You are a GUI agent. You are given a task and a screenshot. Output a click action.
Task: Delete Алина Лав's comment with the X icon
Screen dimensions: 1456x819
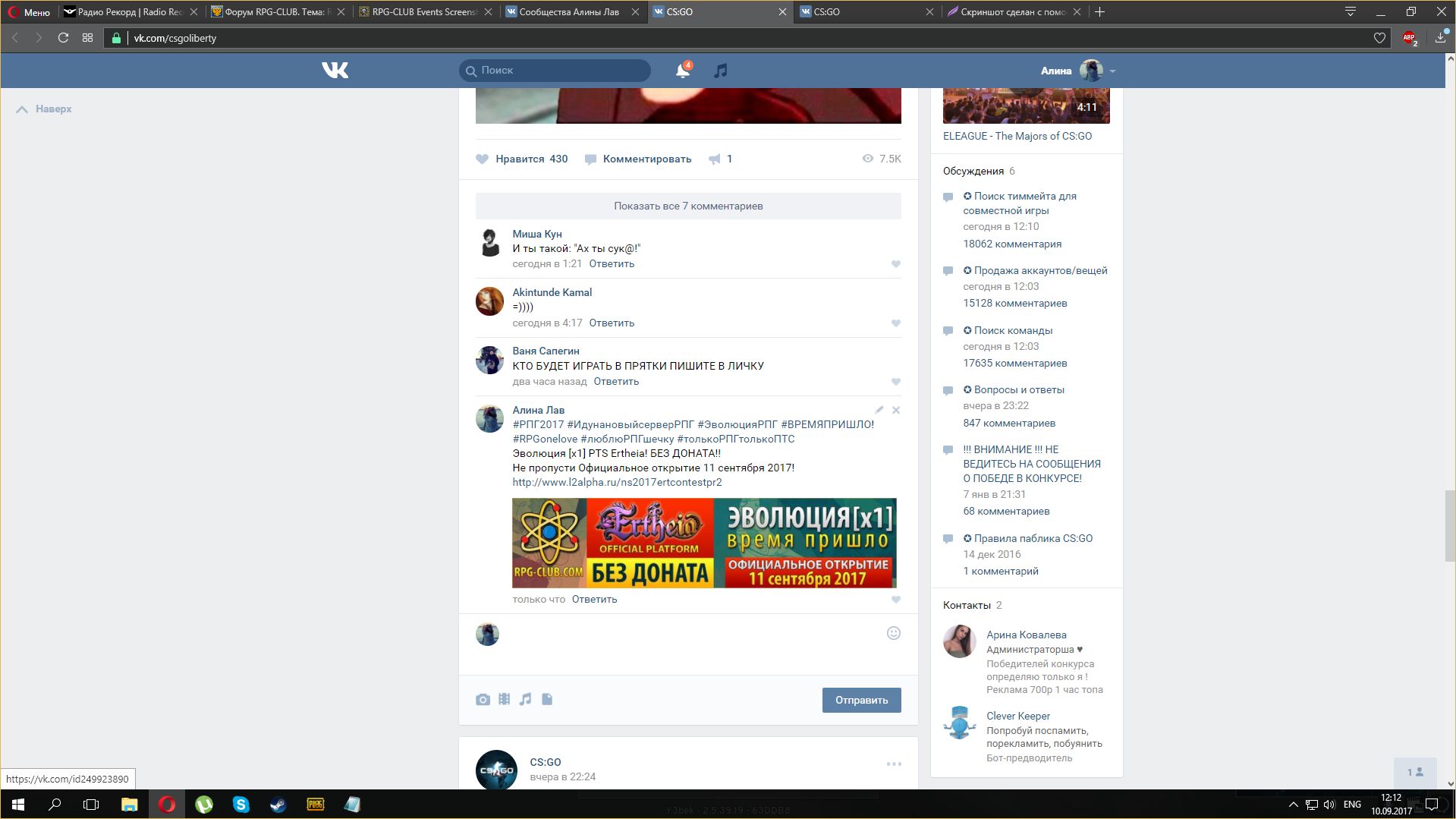coord(896,410)
